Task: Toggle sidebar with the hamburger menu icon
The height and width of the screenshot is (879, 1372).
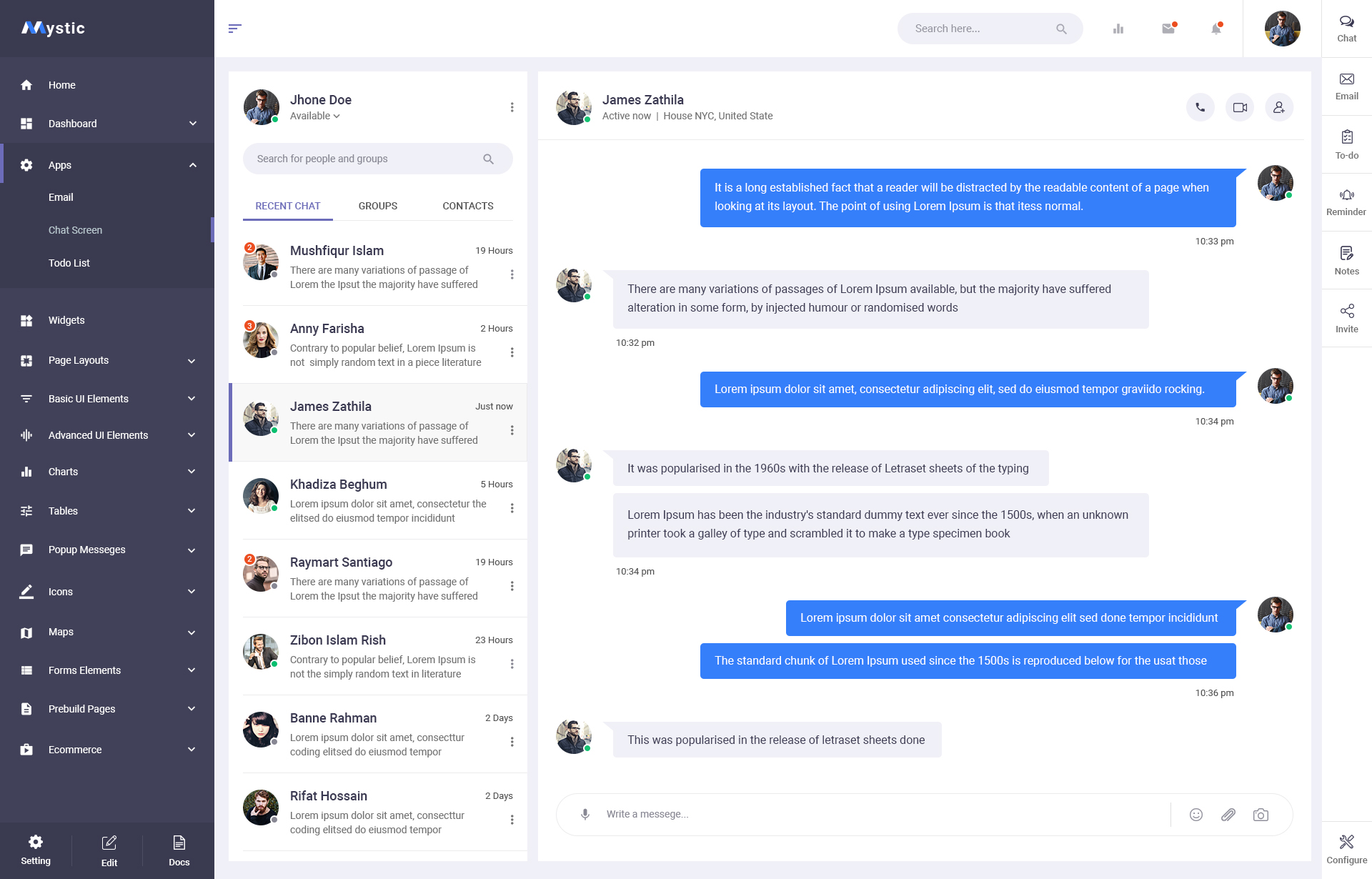Action: (235, 29)
